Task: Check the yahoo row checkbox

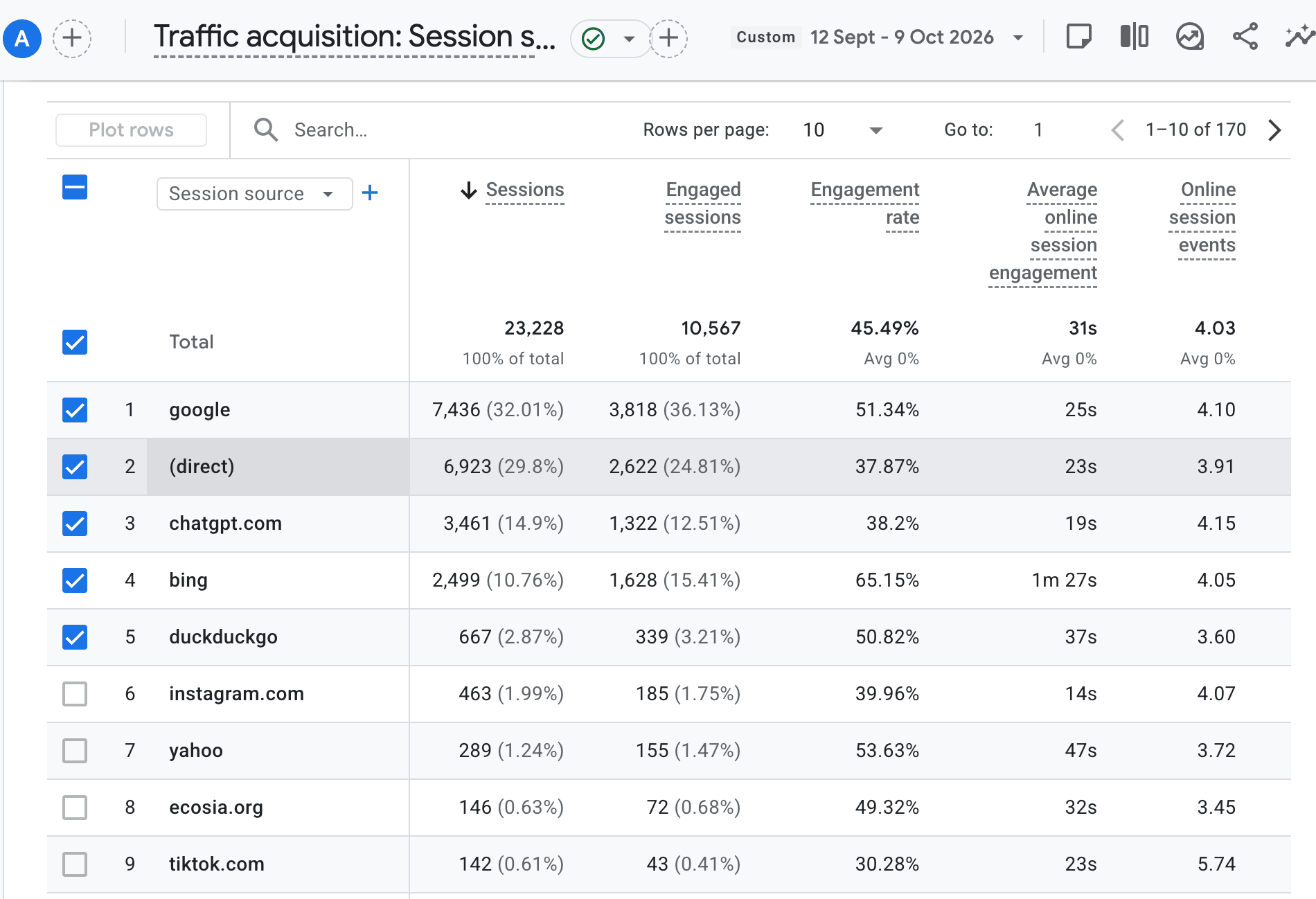Action: pyautogui.click(x=75, y=750)
